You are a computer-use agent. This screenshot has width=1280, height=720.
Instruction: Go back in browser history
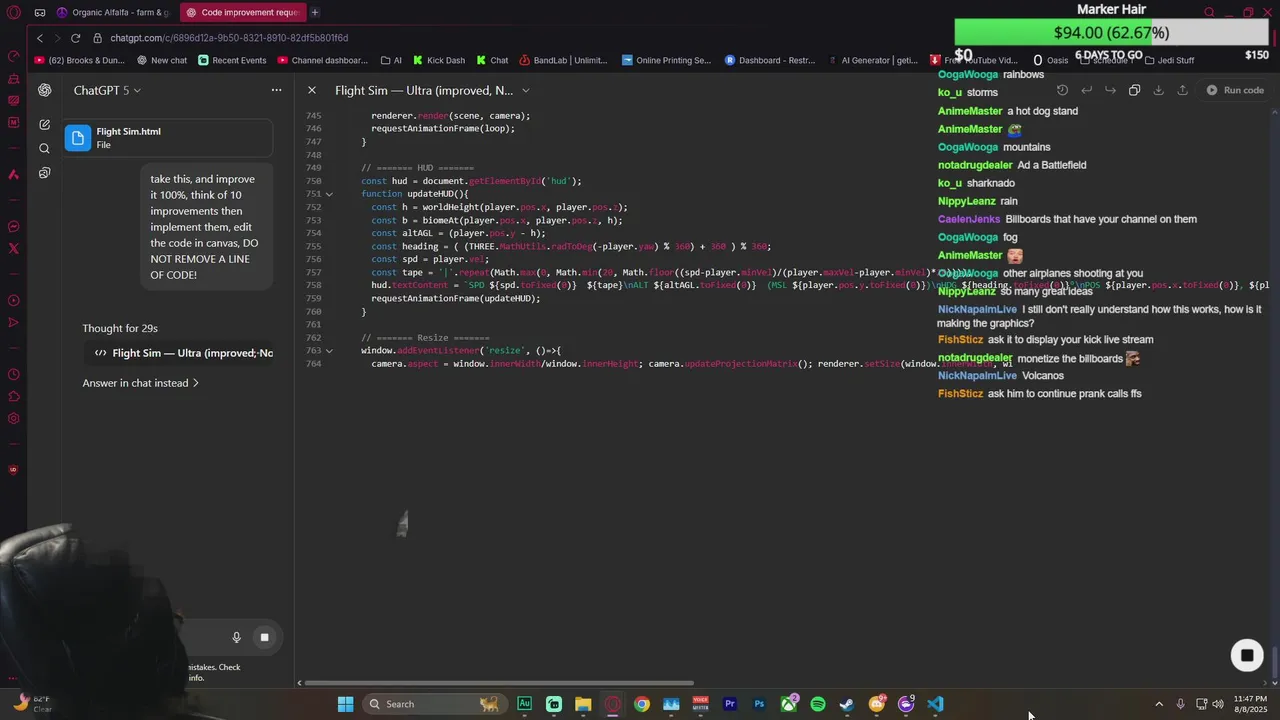40,38
